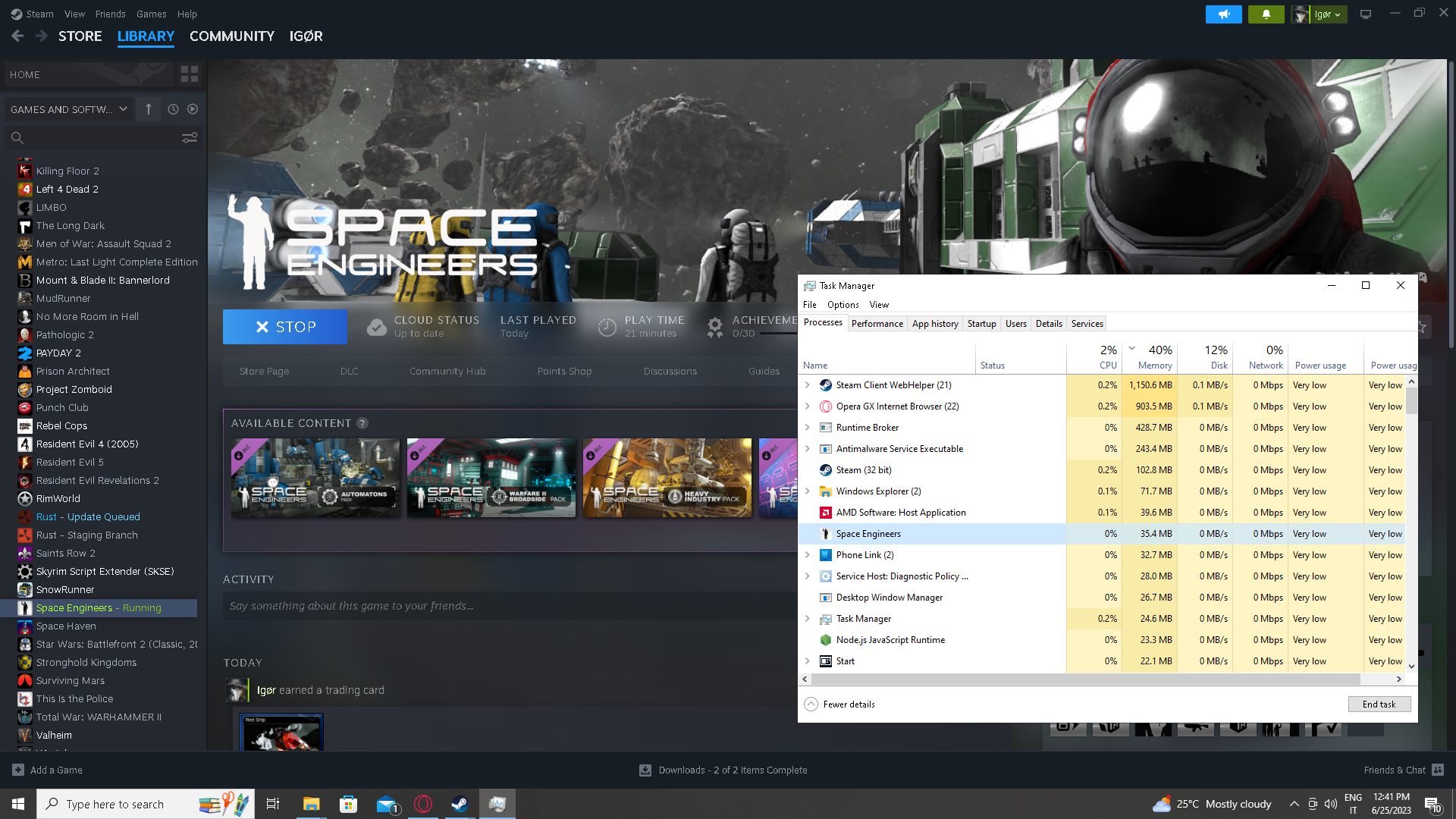Switch to the Performance tab
Image resolution: width=1456 pixels, height=819 pixels.
(x=877, y=324)
